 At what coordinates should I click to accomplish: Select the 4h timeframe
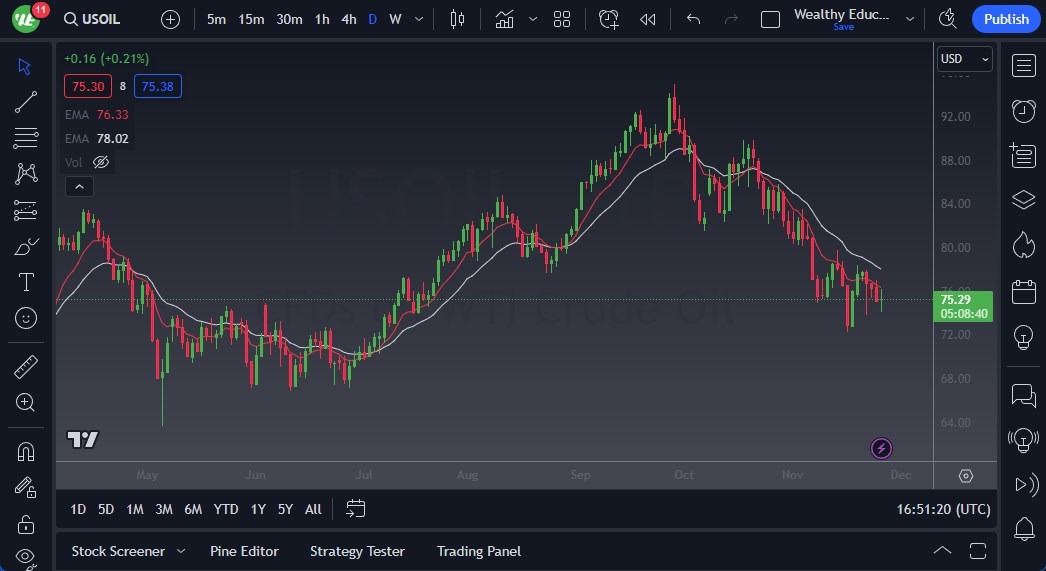click(x=348, y=19)
